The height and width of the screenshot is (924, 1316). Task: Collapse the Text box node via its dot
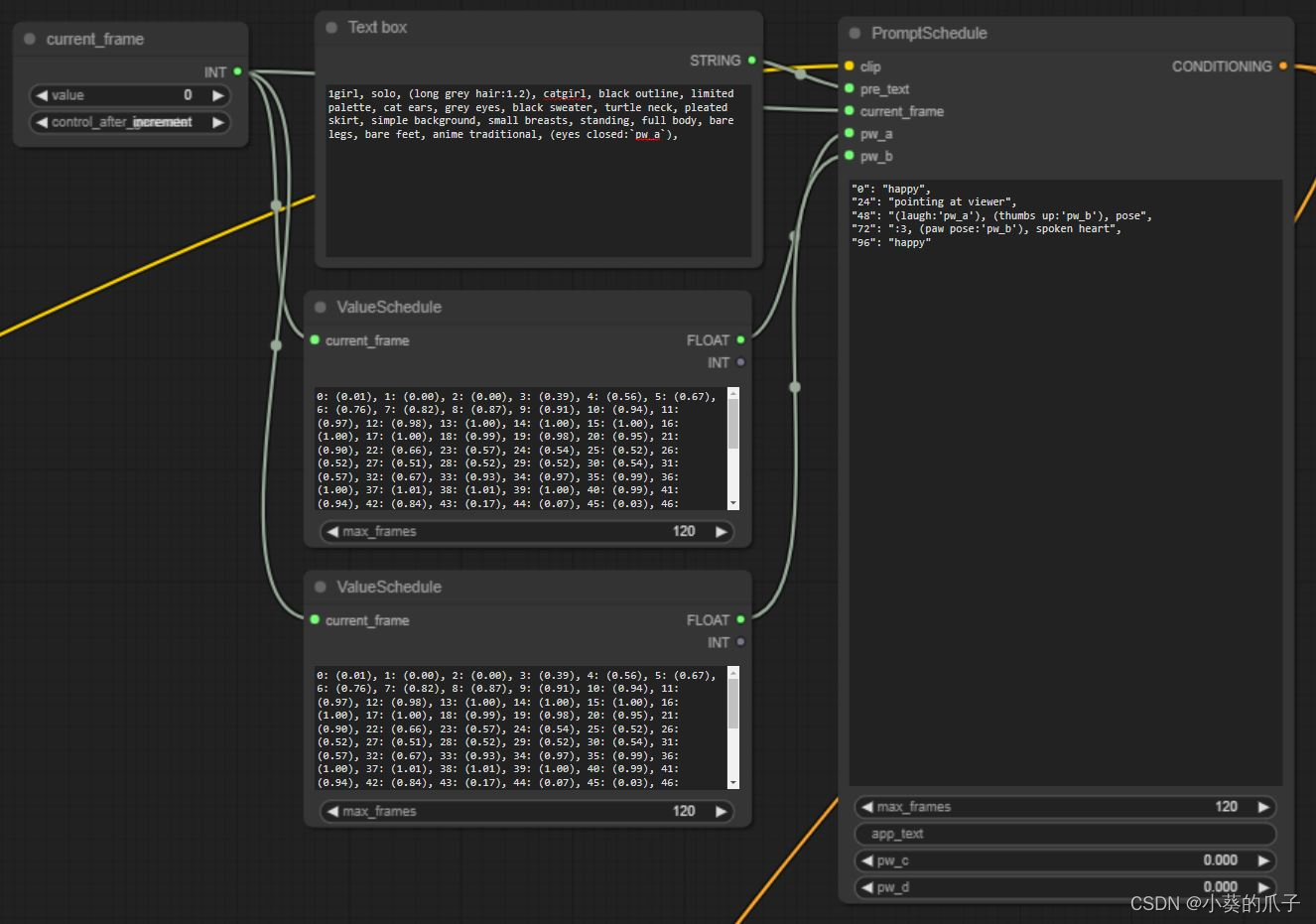[331, 28]
